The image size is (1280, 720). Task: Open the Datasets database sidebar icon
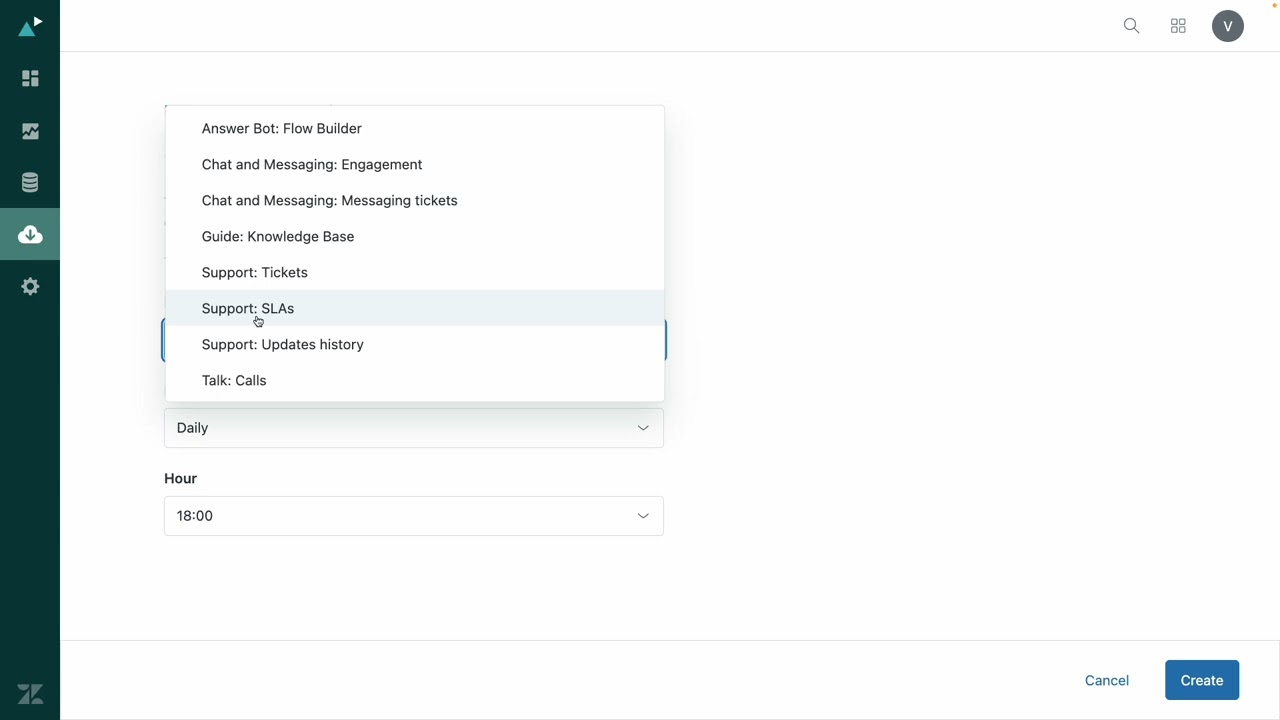[30, 183]
